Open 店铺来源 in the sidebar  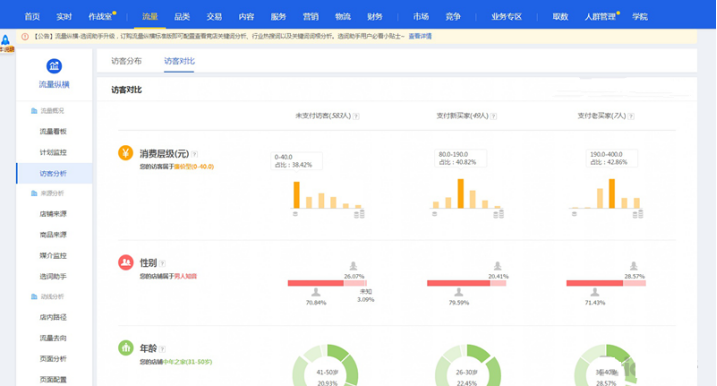pos(53,214)
